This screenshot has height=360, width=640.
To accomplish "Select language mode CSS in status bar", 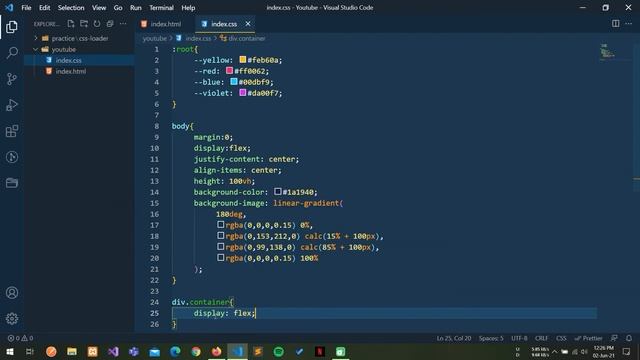I will (561, 338).
